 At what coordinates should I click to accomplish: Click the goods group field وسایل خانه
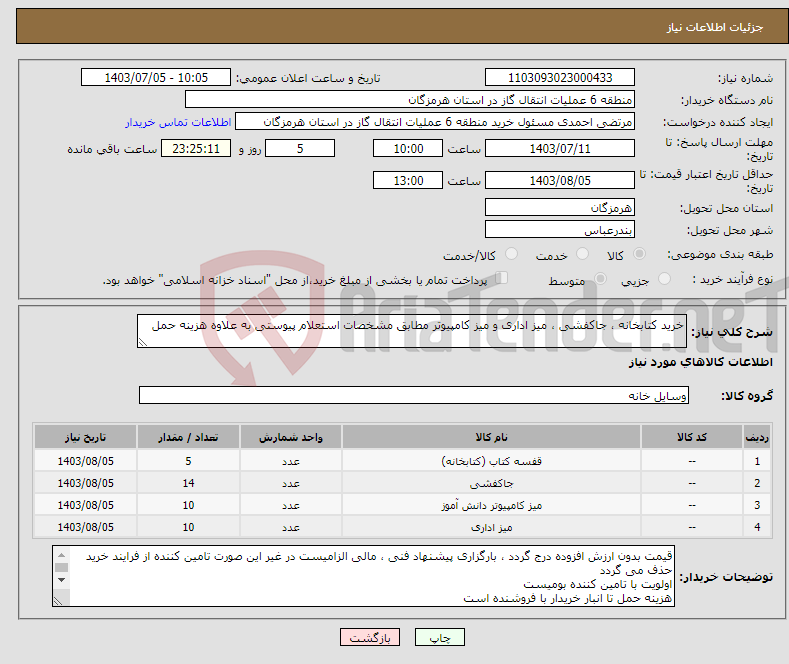(414, 395)
